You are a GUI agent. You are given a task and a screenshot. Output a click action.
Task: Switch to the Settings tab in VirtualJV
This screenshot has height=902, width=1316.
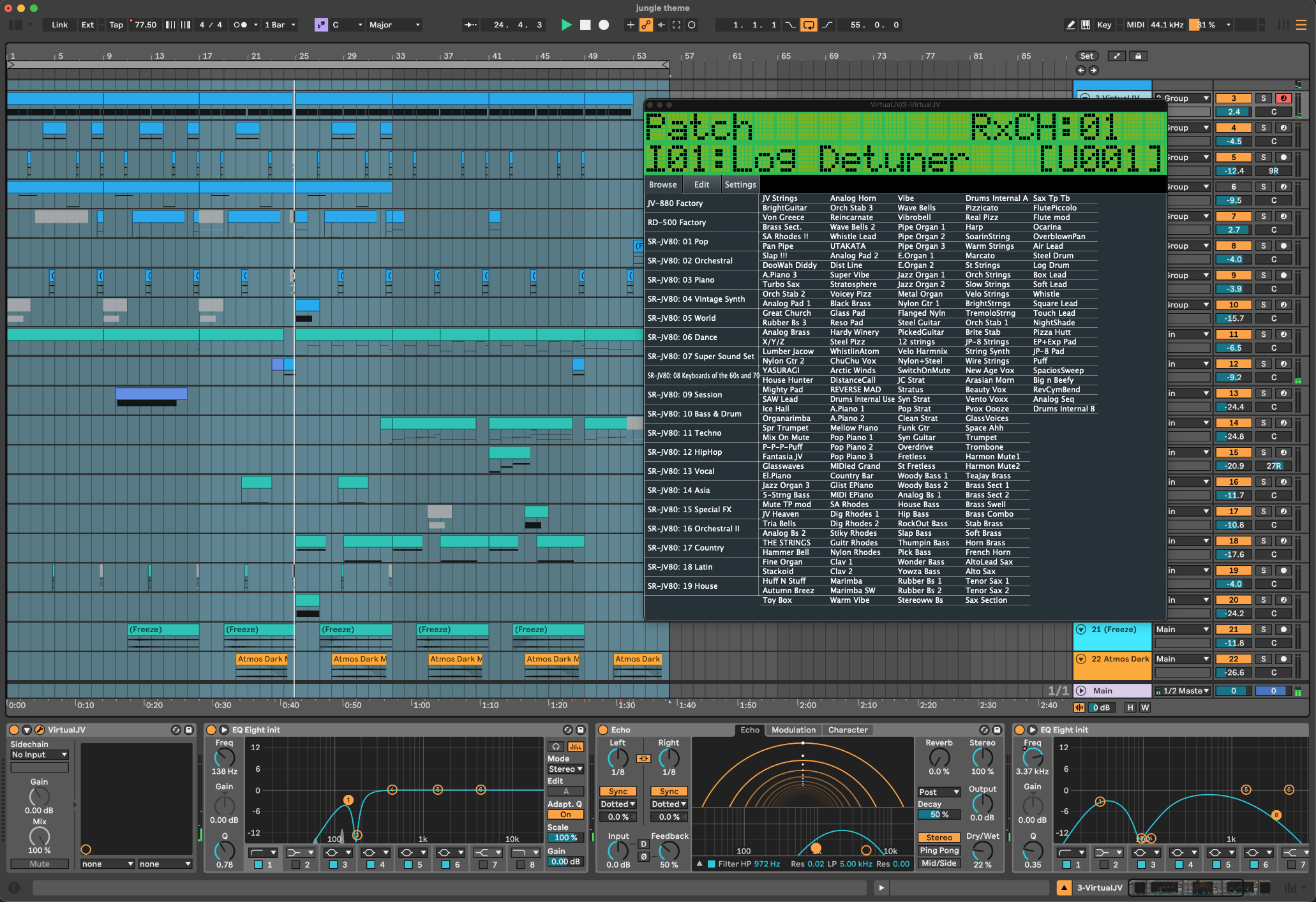pyautogui.click(x=740, y=184)
